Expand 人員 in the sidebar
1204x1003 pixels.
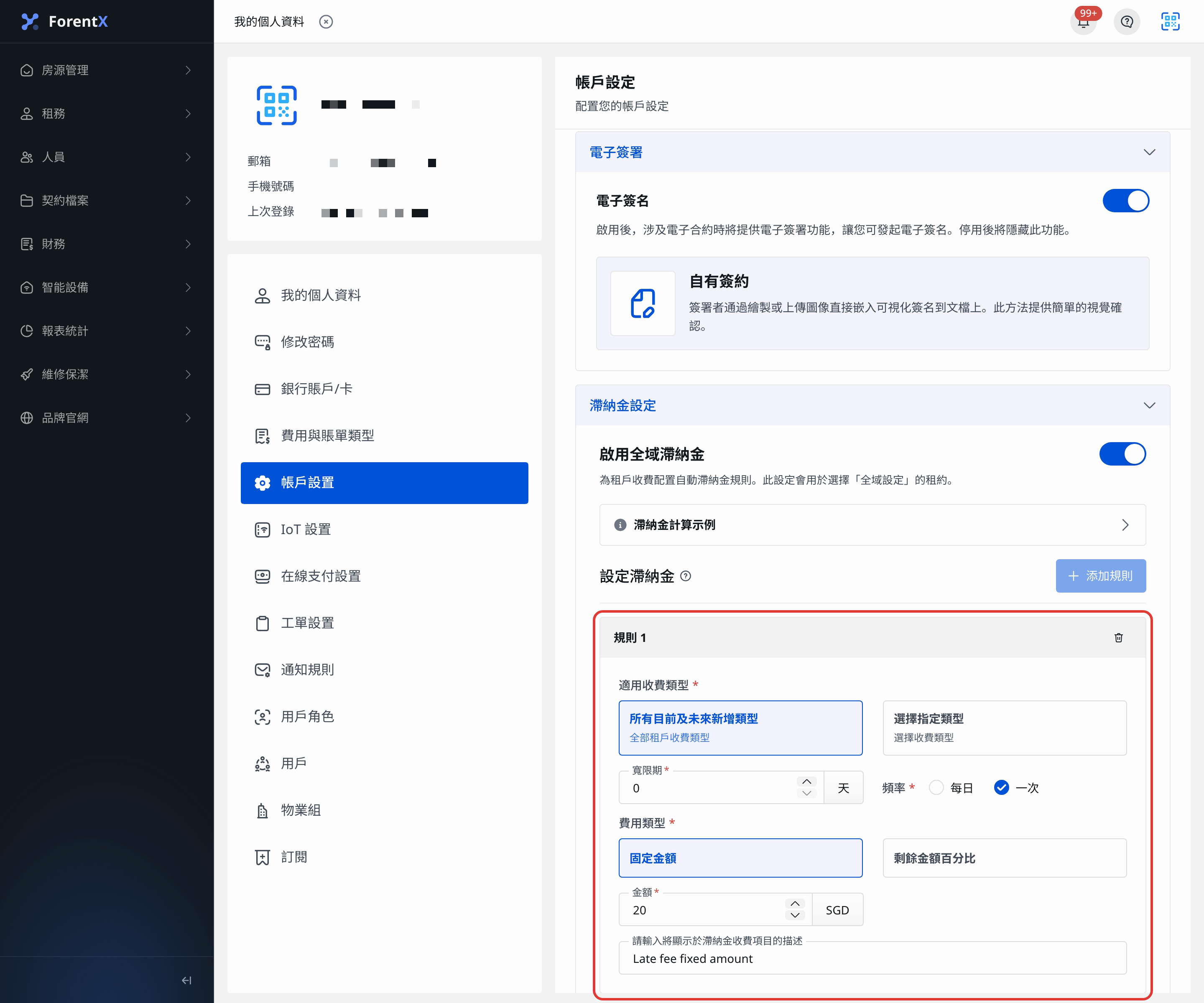coord(107,157)
